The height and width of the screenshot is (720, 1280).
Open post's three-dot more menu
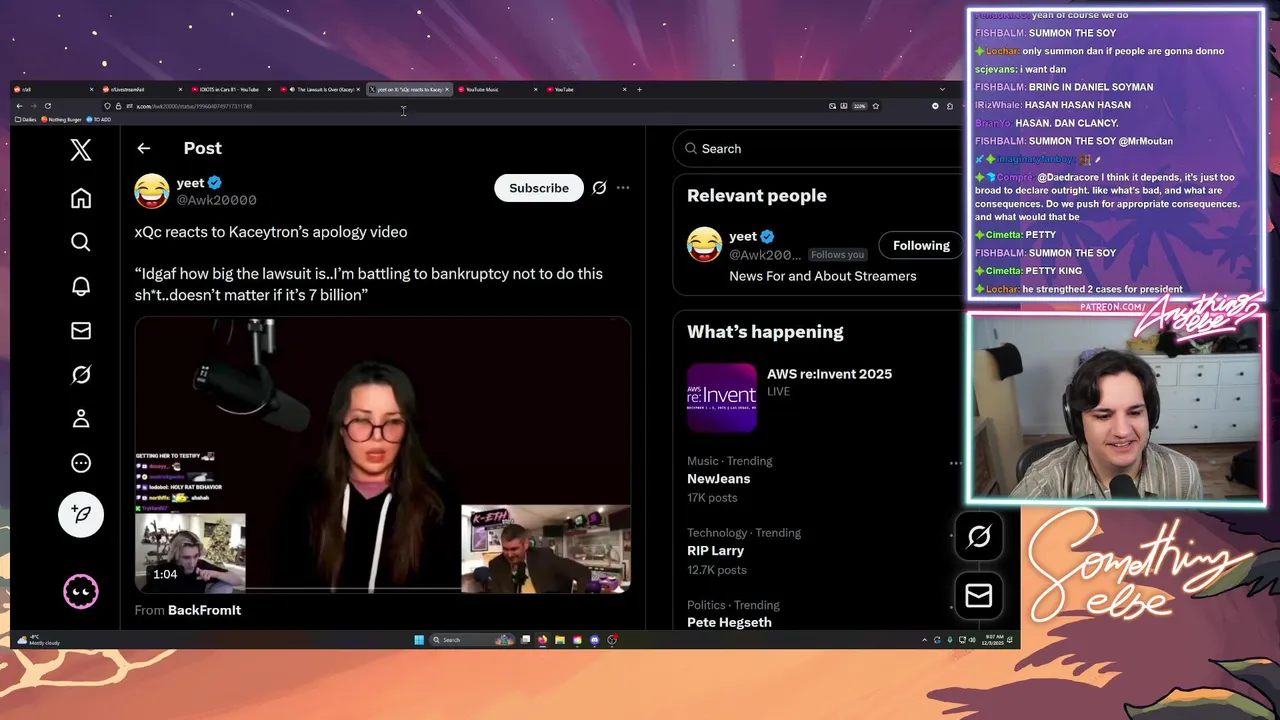click(623, 188)
